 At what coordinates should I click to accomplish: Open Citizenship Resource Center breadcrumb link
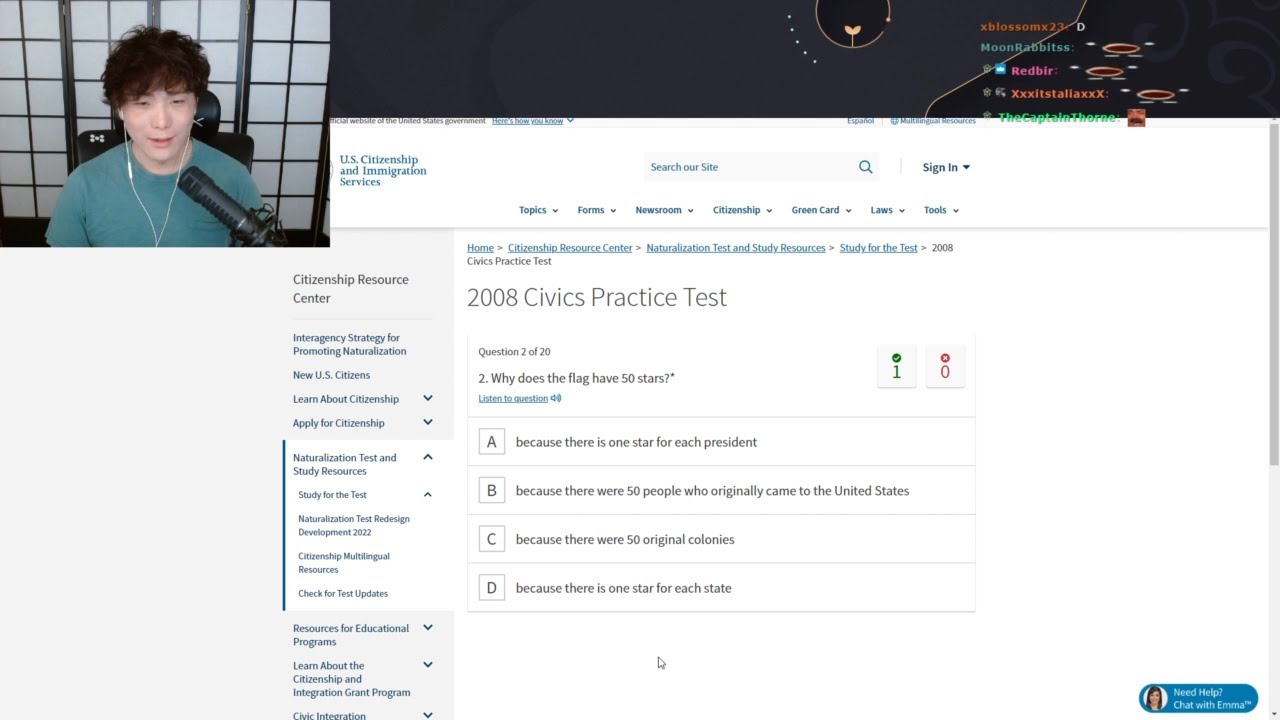click(570, 248)
